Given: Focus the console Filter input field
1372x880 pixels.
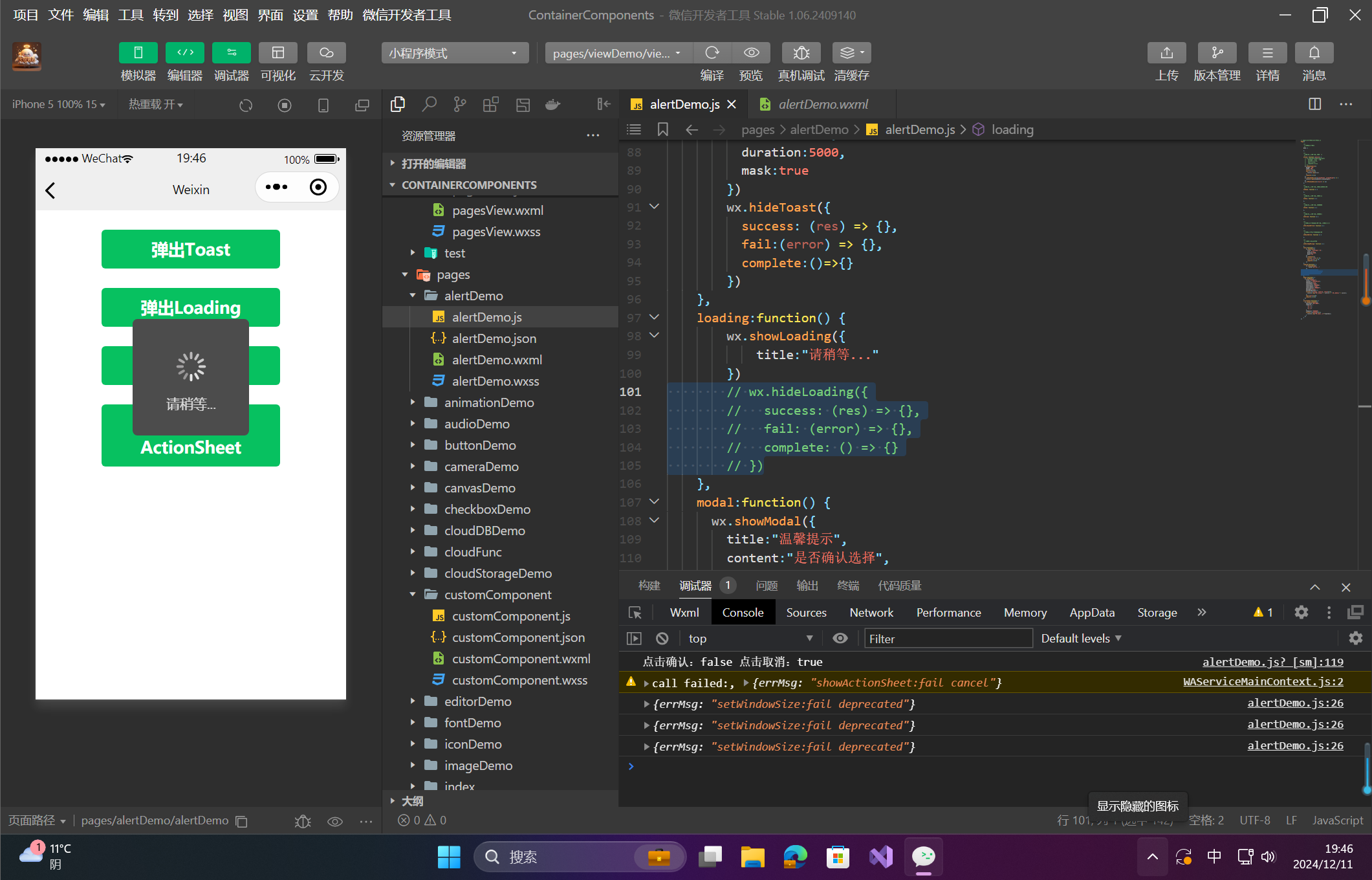Looking at the screenshot, I should click(x=948, y=639).
